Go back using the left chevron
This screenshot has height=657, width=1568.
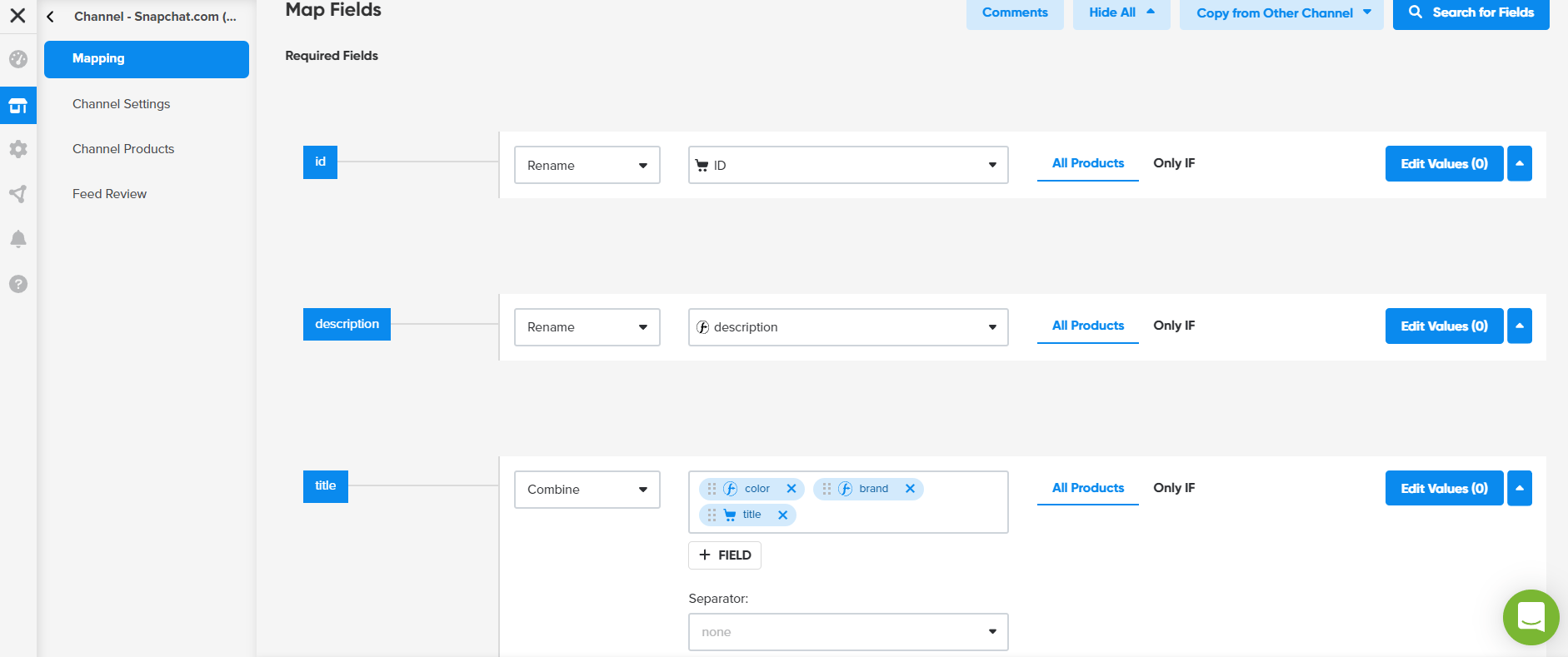click(51, 17)
